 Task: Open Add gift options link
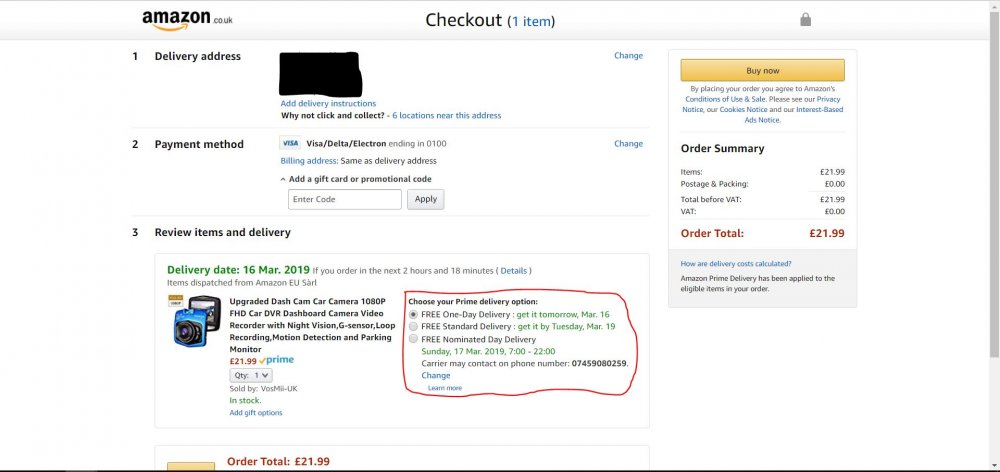pos(256,413)
